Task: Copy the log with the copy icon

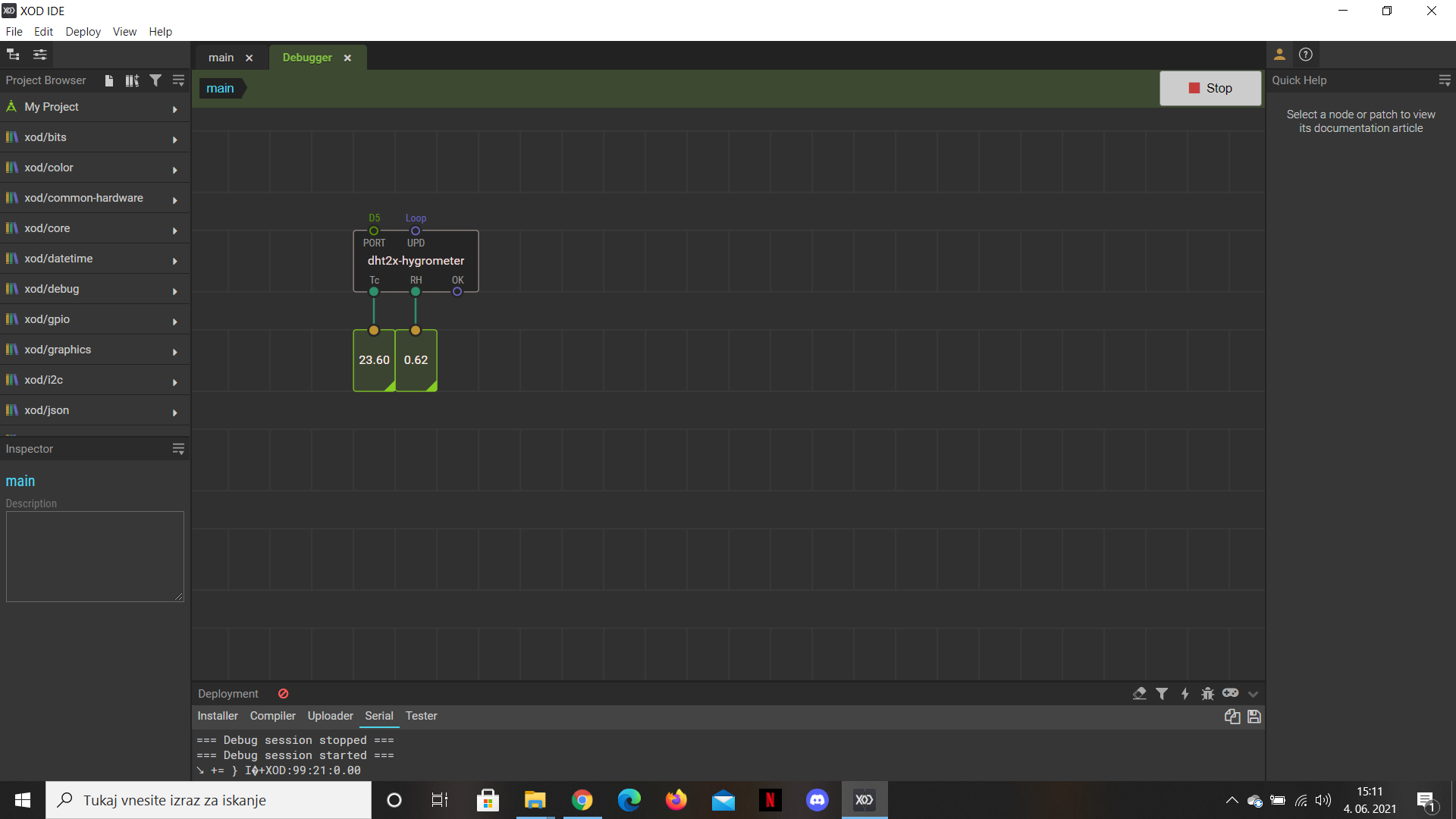Action: [x=1232, y=717]
